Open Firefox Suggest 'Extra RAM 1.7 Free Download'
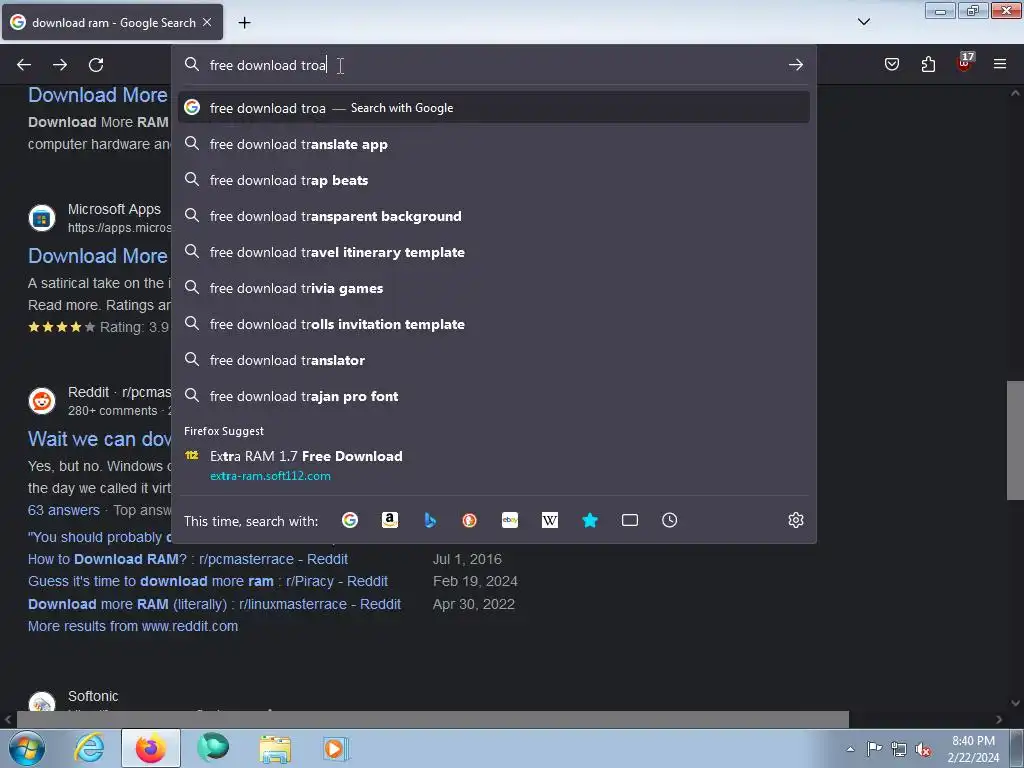The image size is (1024, 768). point(494,465)
